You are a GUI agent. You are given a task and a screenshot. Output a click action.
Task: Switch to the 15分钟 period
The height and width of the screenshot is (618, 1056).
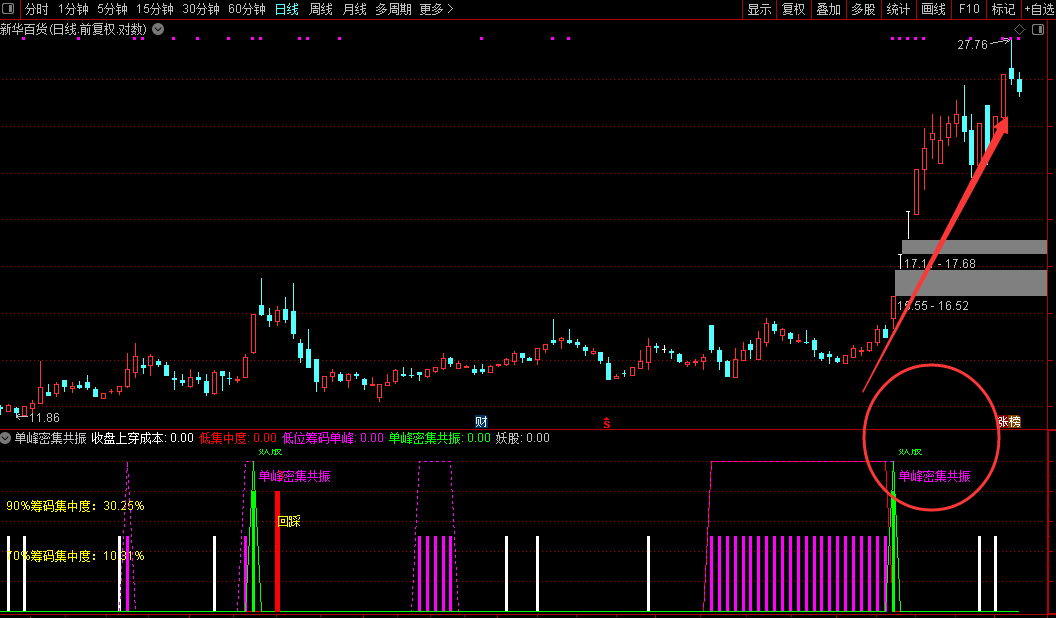point(154,9)
